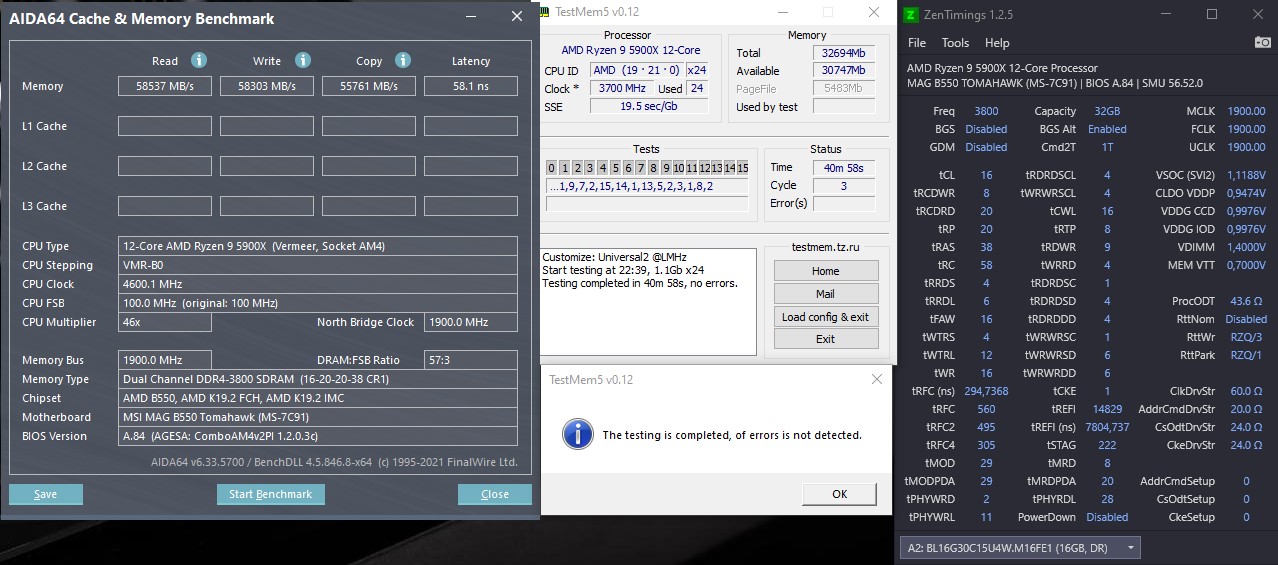
Task: Open the ZenTimings Help menu
Action: coord(997,43)
